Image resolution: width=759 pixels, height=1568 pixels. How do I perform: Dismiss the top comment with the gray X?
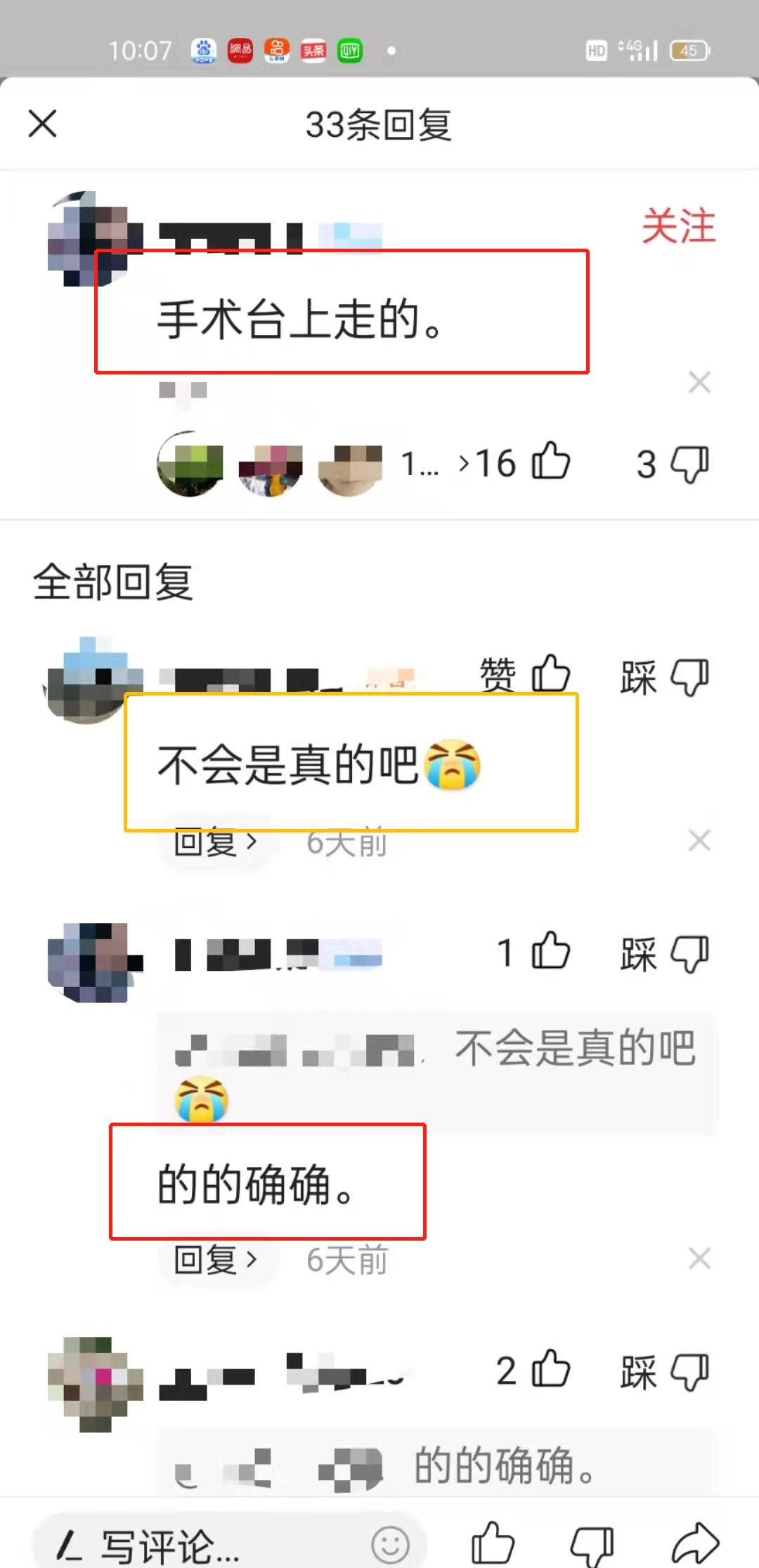(699, 382)
